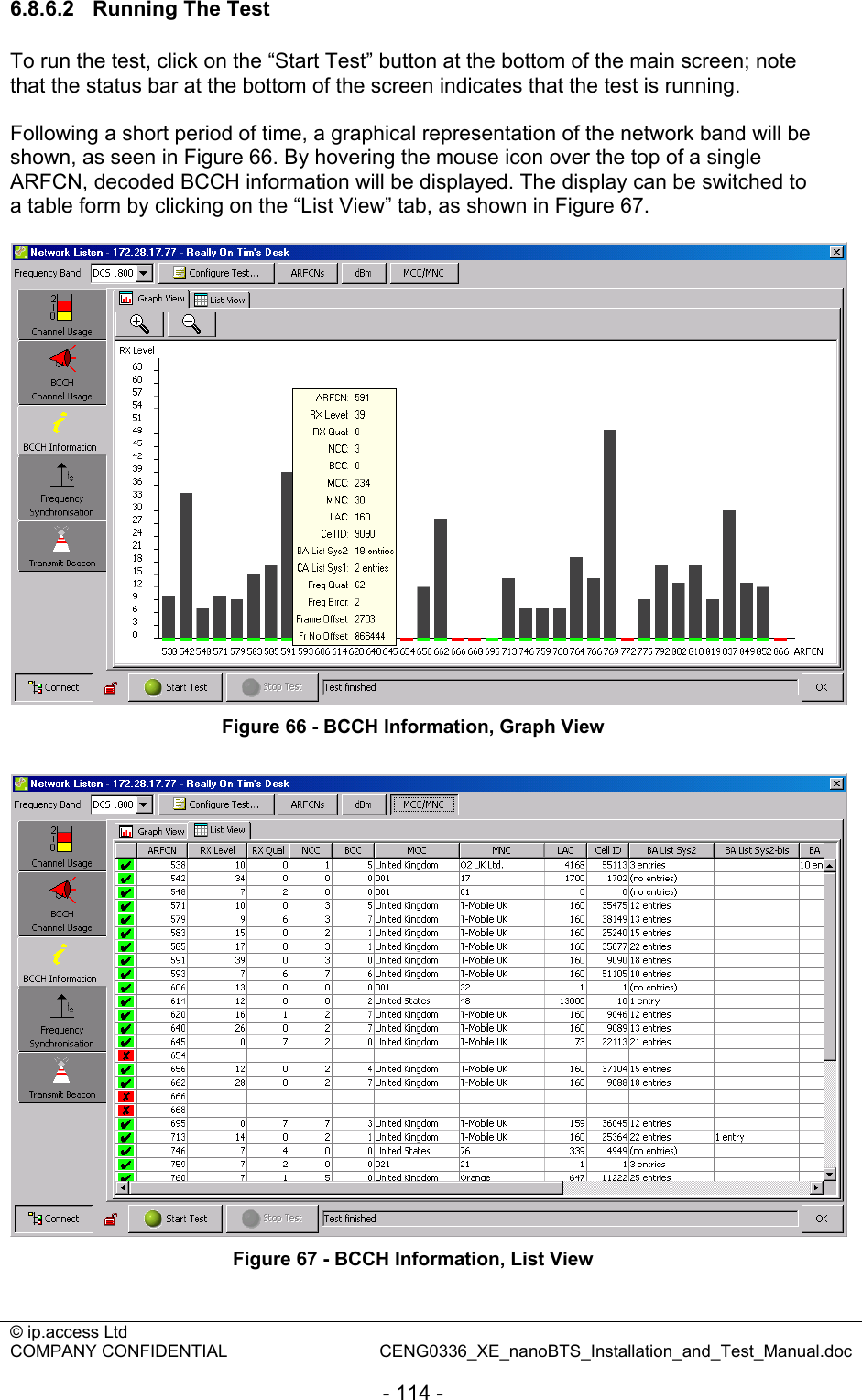The width and height of the screenshot is (862, 1400).
Task: Toggle dBm button in Figure 66 toolbar
Action: 364,273
